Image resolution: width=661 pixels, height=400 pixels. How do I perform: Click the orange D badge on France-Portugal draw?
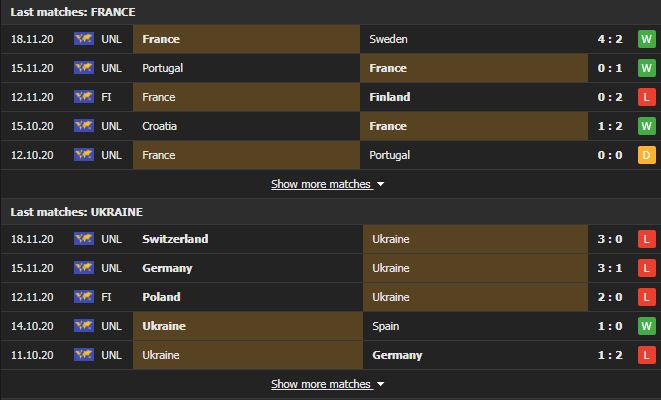coord(646,155)
